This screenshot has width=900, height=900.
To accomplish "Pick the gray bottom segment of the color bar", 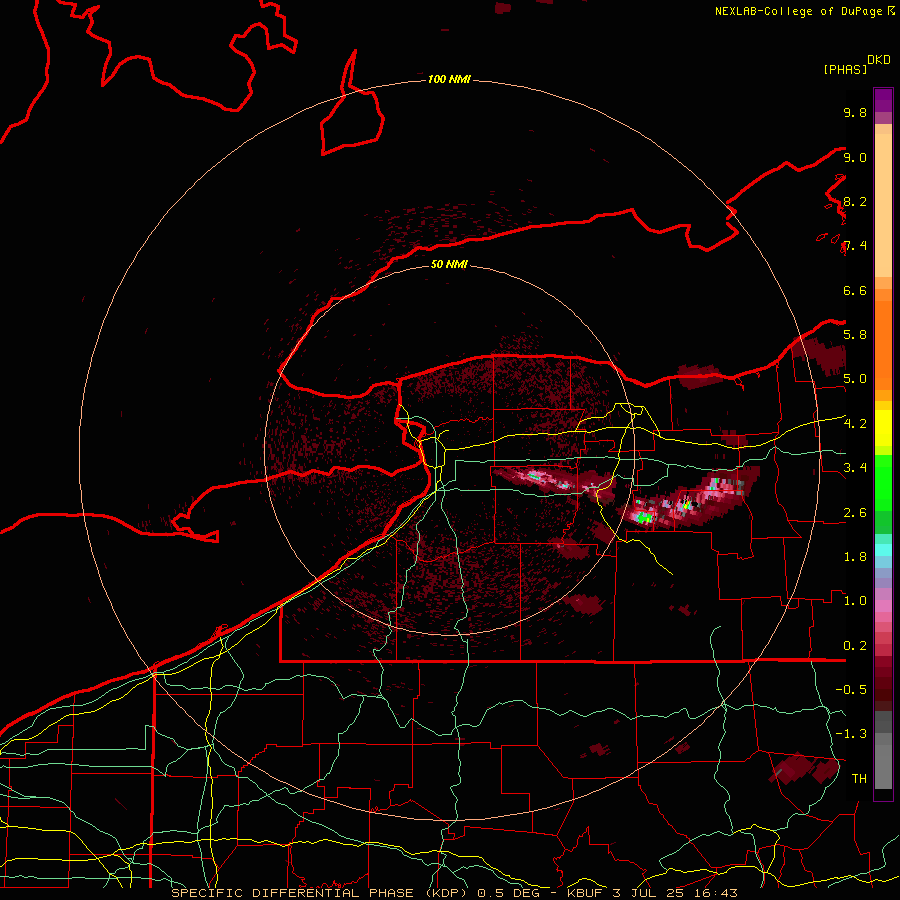I will point(883,766).
